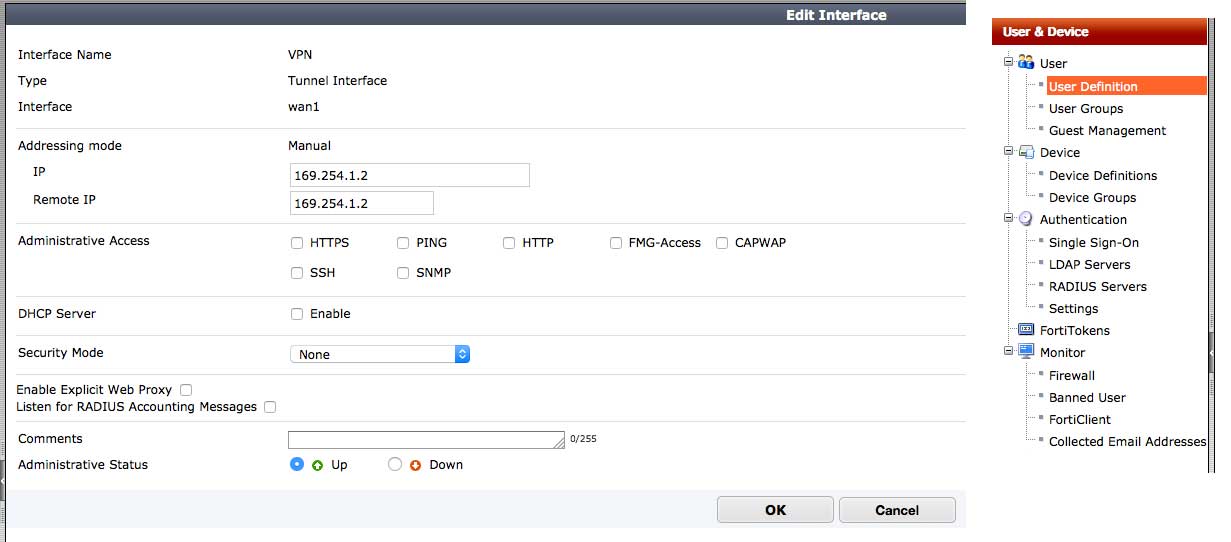Click the green Up arrow icon
The width and height of the screenshot is (1231, 542).
[318, 465]
